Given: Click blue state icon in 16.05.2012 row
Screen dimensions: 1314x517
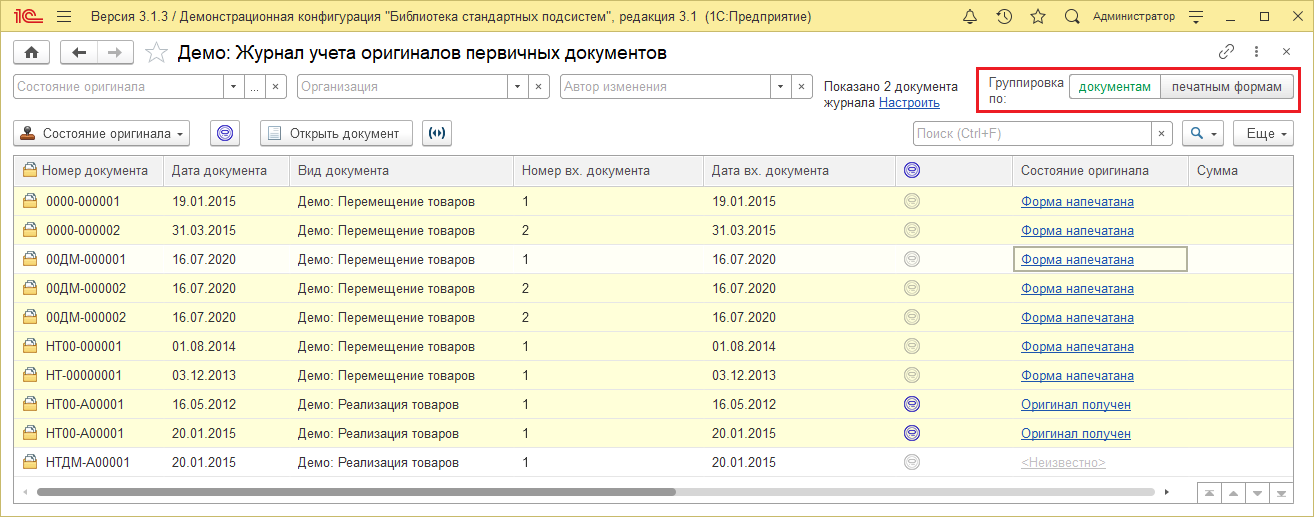Looking at the screenshot, I should [911, 404].
